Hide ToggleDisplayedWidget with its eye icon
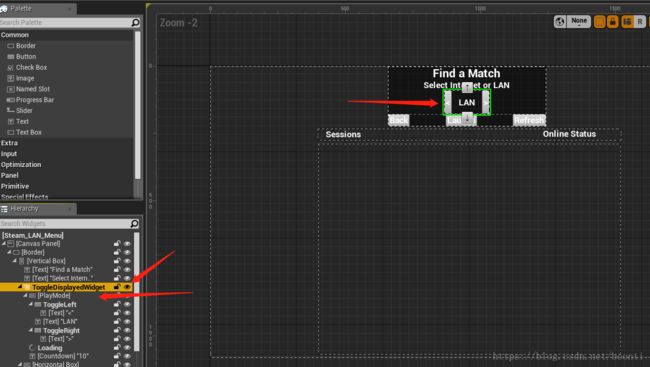 pos(127,287)
